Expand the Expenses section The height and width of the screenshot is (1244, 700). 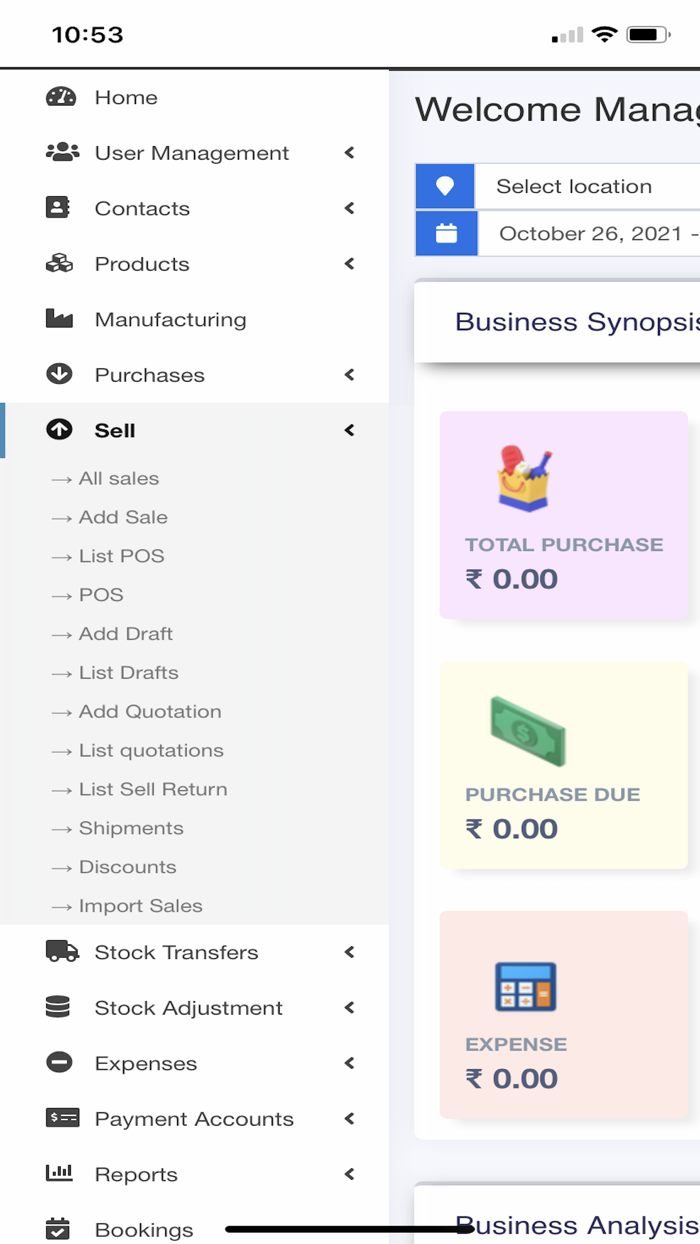click(349, 1063)
